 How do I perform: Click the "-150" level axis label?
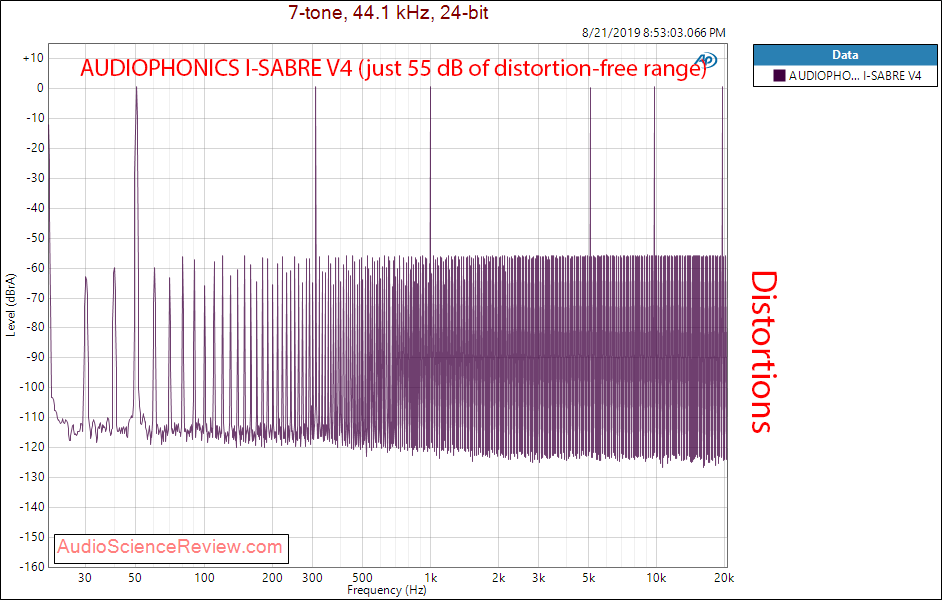(x=31, y=537)
